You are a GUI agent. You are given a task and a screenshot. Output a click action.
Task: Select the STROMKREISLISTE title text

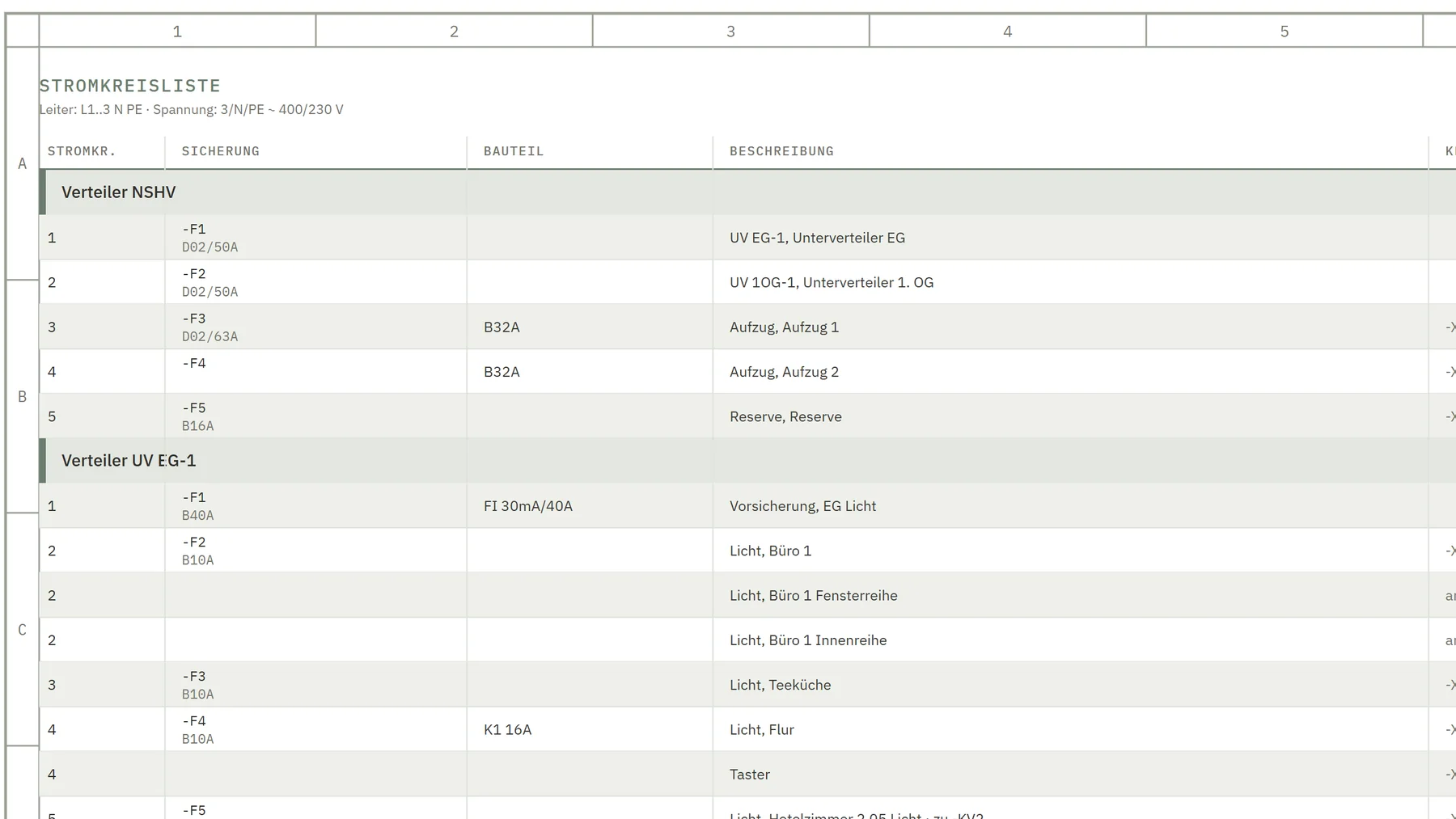coord(130,86)
